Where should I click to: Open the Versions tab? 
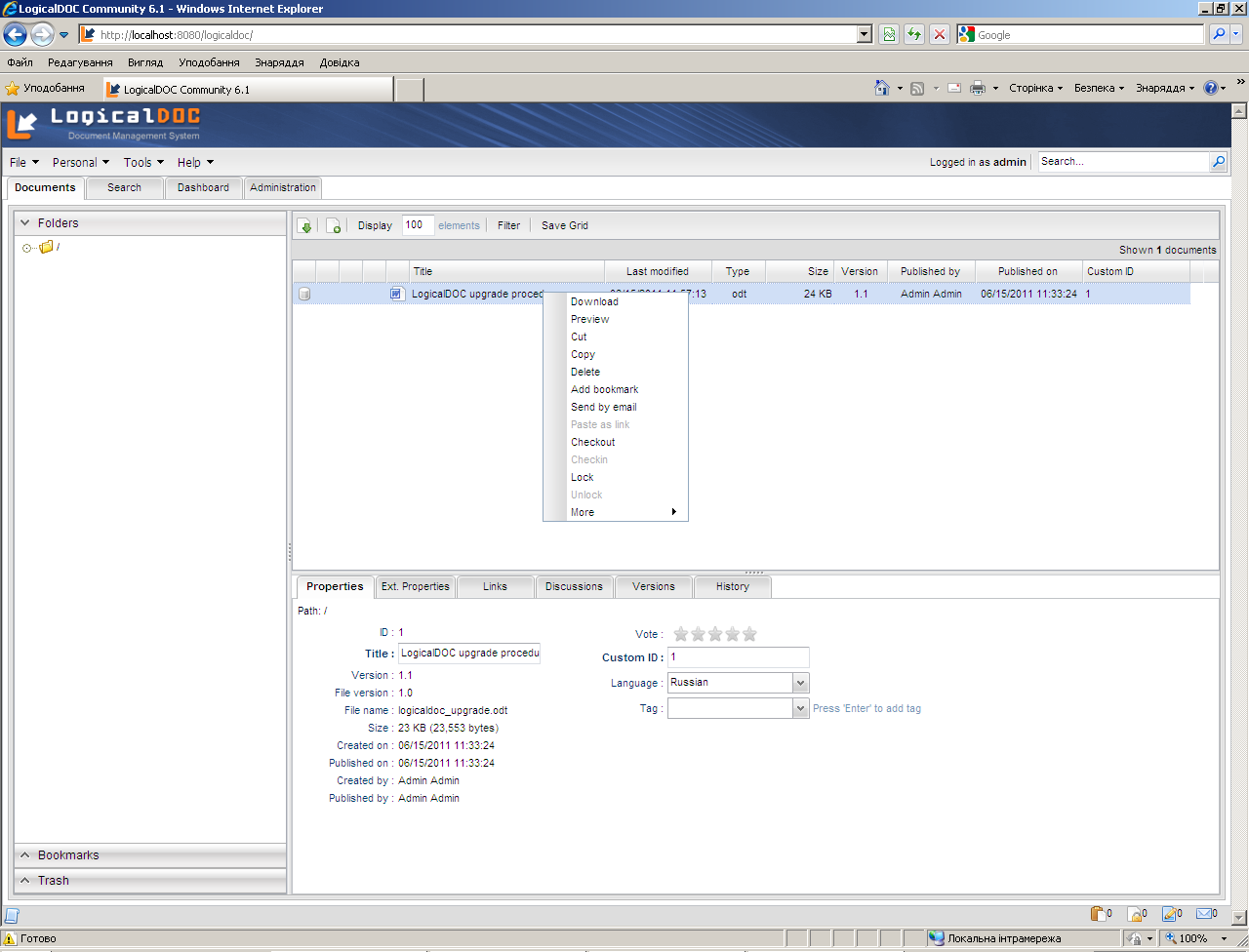point(653,586)
